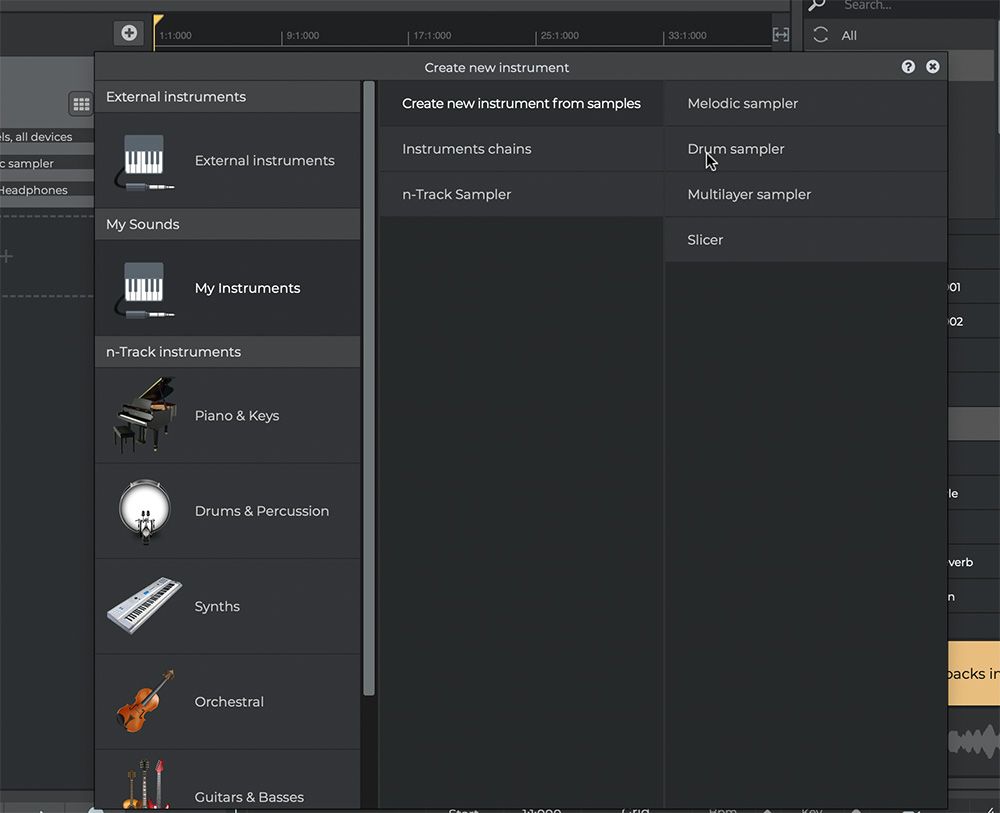Open My Instruments category
Image resolution: width=1000 pixels, height=813 pixels.
click(x=228, y=288)
